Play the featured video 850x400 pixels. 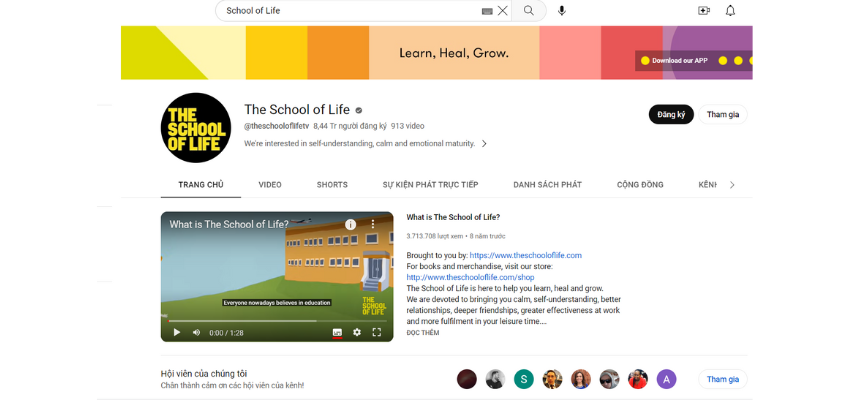pos(176,332)
